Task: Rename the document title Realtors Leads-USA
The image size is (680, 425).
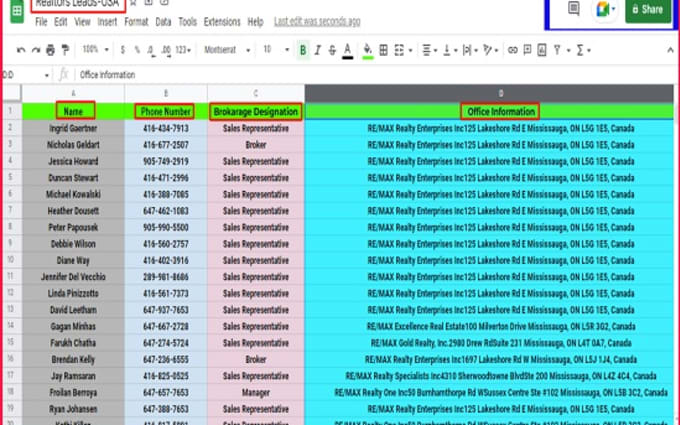Action: pyautogui.click(x=78, y=4)
